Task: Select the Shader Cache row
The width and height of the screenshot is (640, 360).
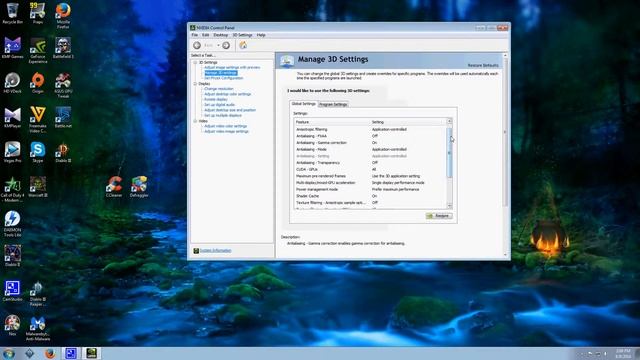Action: coord(371,196)
